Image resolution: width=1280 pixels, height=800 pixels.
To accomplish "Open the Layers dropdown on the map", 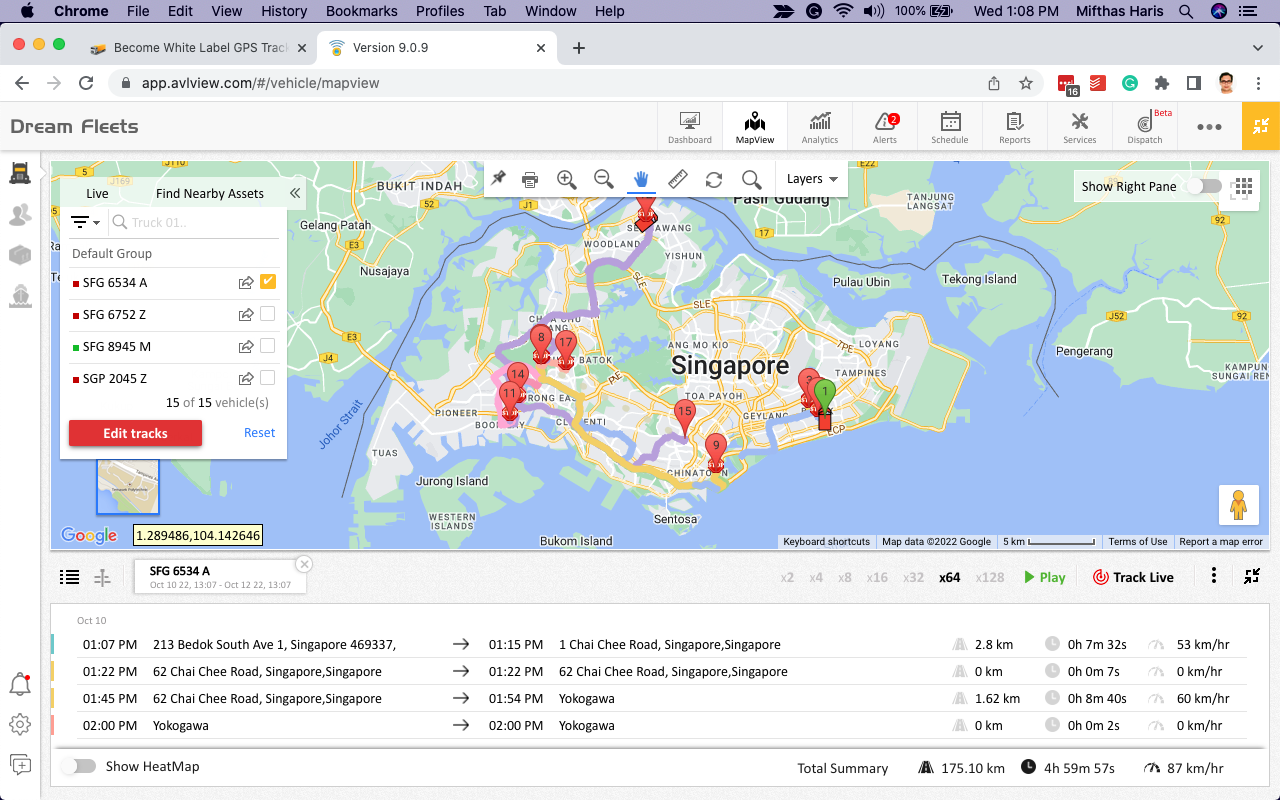I will tap(811, 179).
